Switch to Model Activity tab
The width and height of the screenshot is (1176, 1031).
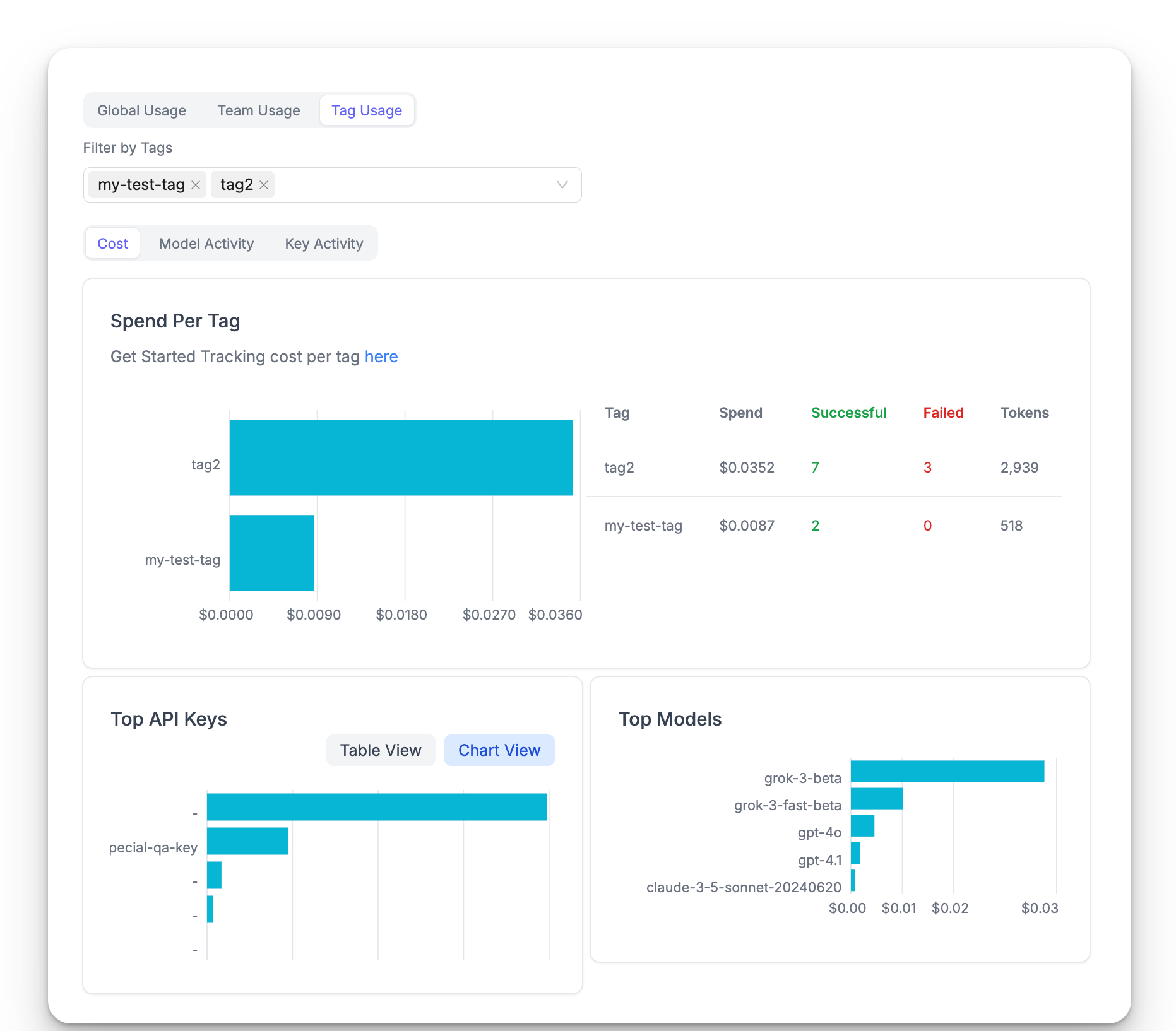(x=206, y=244)
